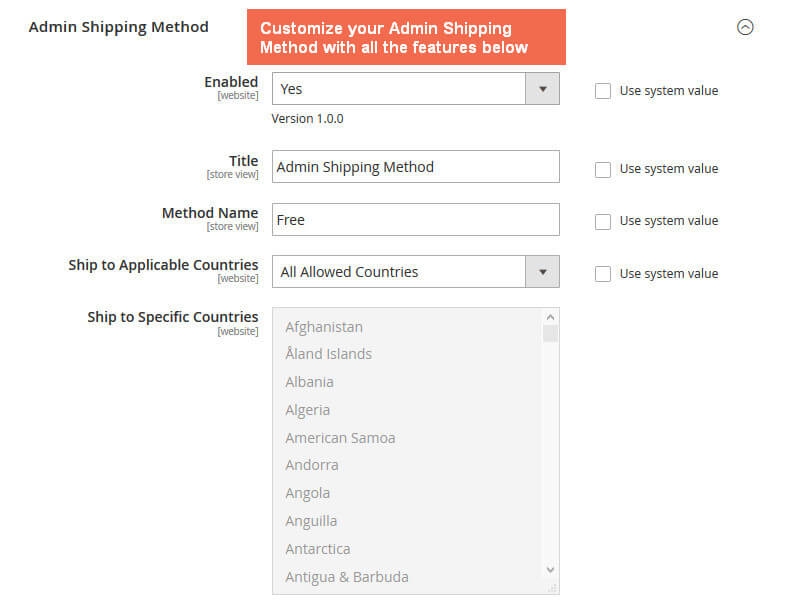Click the Title input field
This screenshot has height=615, width=792.
coord(415,167)
